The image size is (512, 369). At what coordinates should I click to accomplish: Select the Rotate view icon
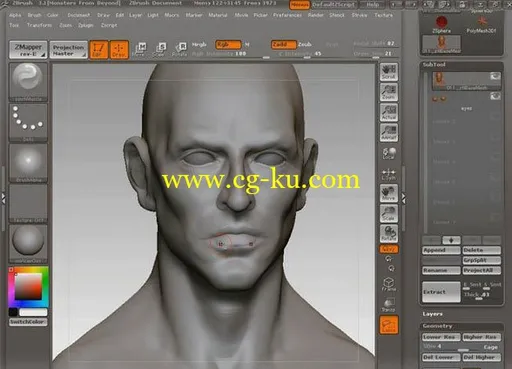[389, 233]
